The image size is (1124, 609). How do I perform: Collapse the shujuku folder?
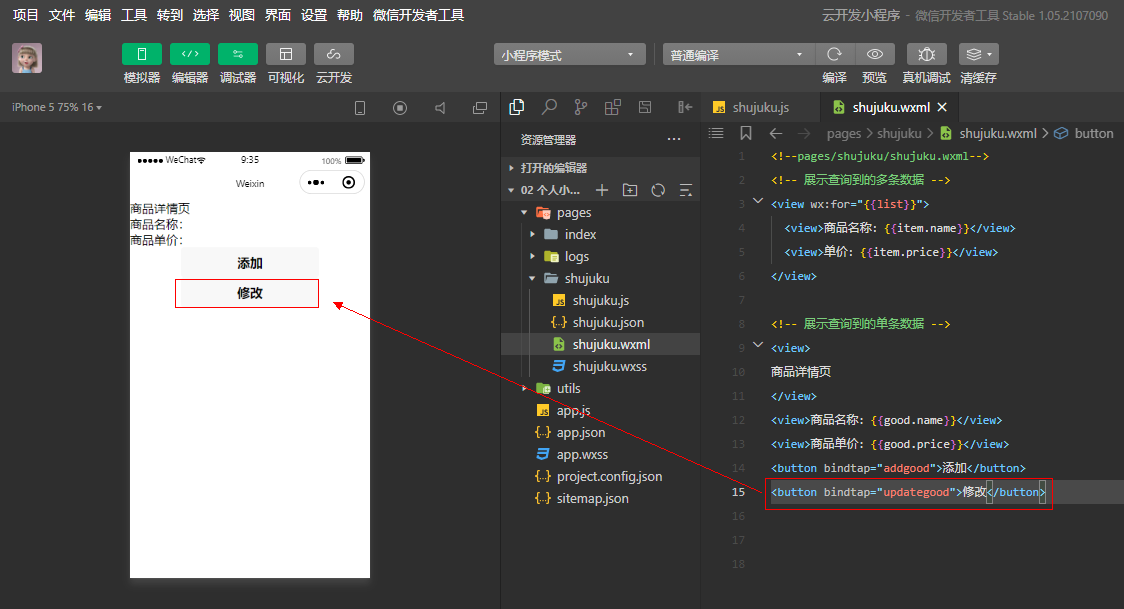pos(600,278)
